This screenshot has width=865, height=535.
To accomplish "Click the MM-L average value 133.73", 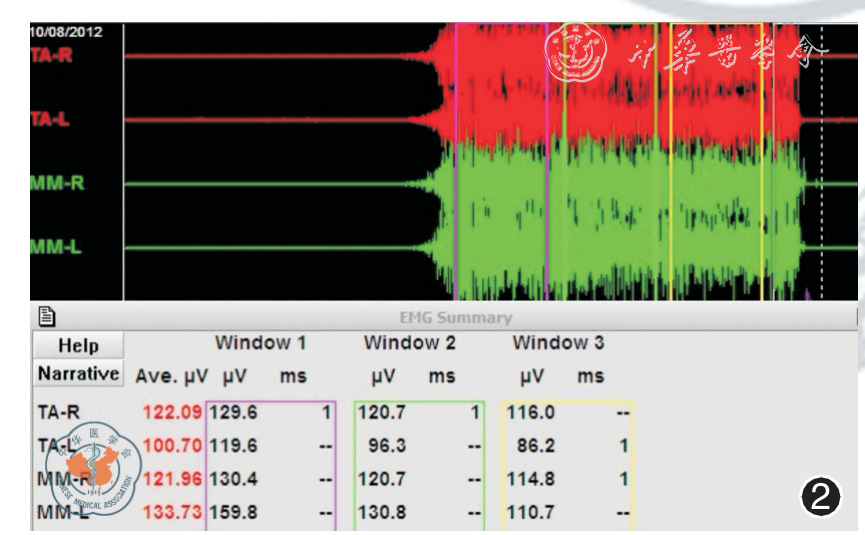I will click(171, 513).
